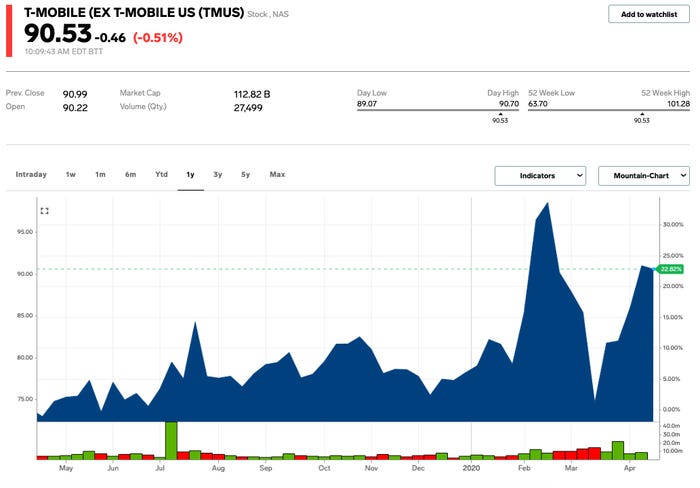
Task: Select the 1y time range tab
Action: pos(190,175)
